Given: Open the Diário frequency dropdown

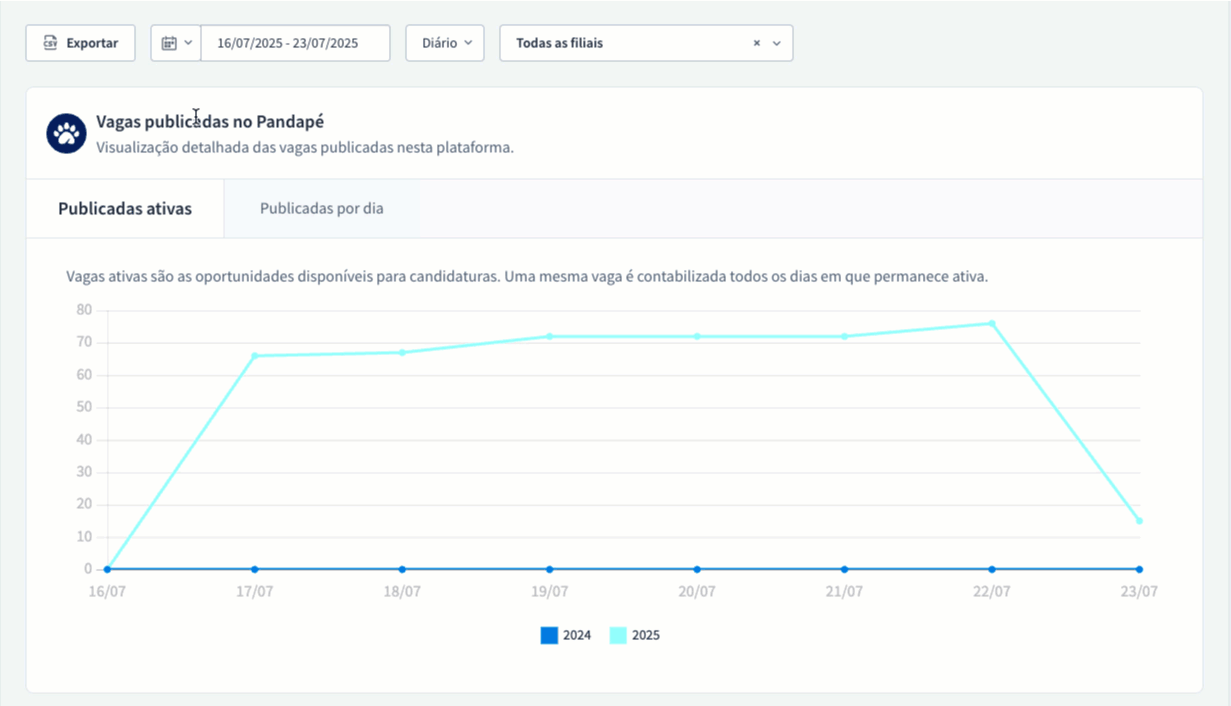Looking at the screenshot, I should click(445, 43).
